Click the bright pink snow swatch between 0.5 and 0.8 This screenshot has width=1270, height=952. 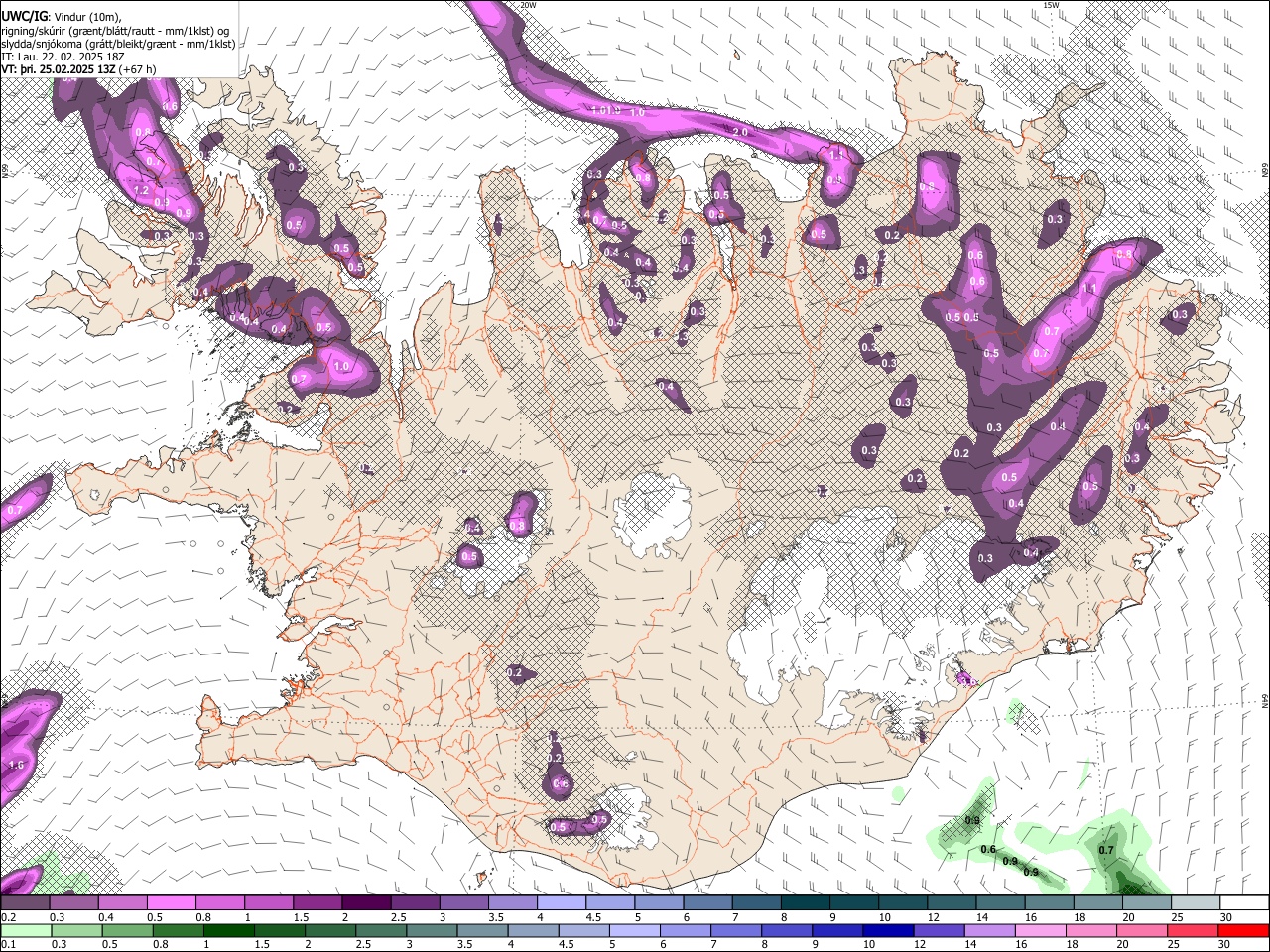pyautogui.click(x=171, y=902)
